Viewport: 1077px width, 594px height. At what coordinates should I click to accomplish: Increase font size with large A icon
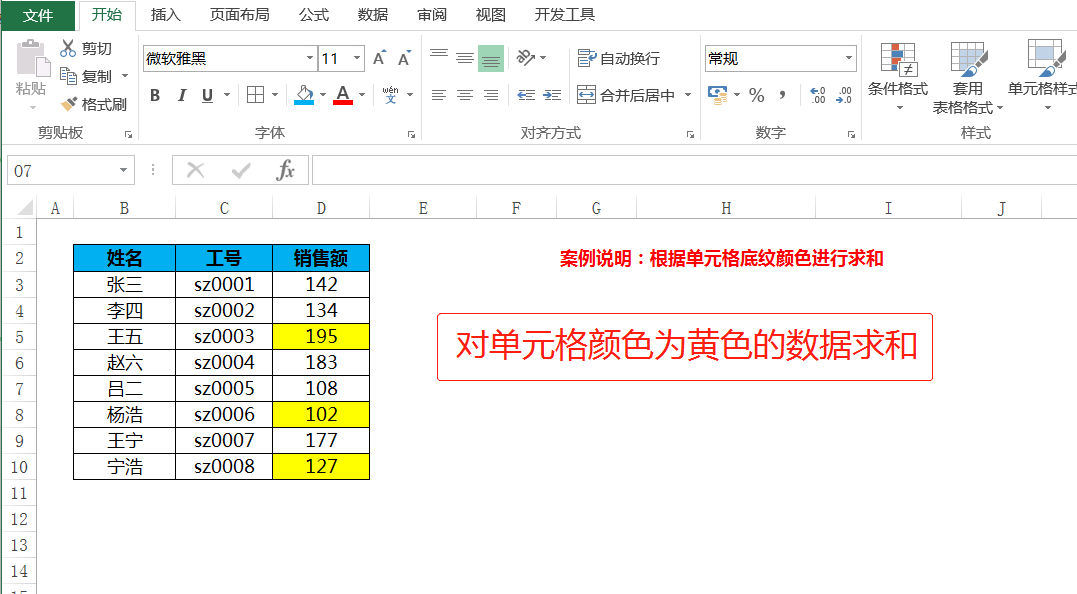coord(378,58)
